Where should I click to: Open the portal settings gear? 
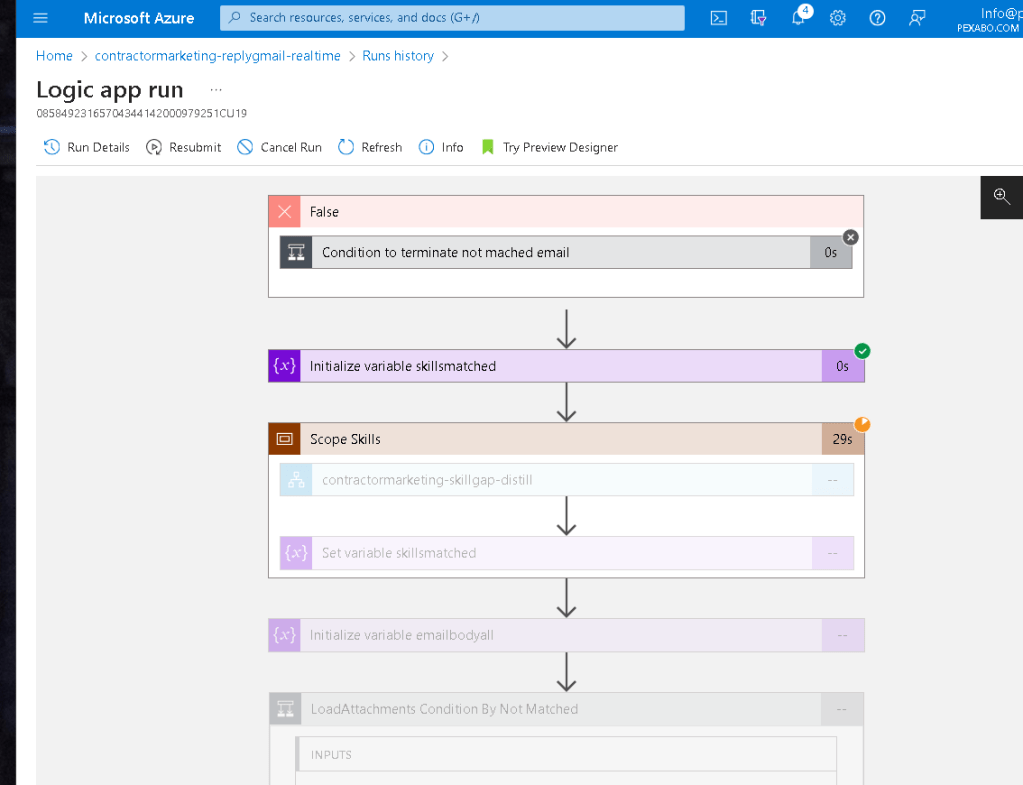pyautogui.click(x=838, y=18)
